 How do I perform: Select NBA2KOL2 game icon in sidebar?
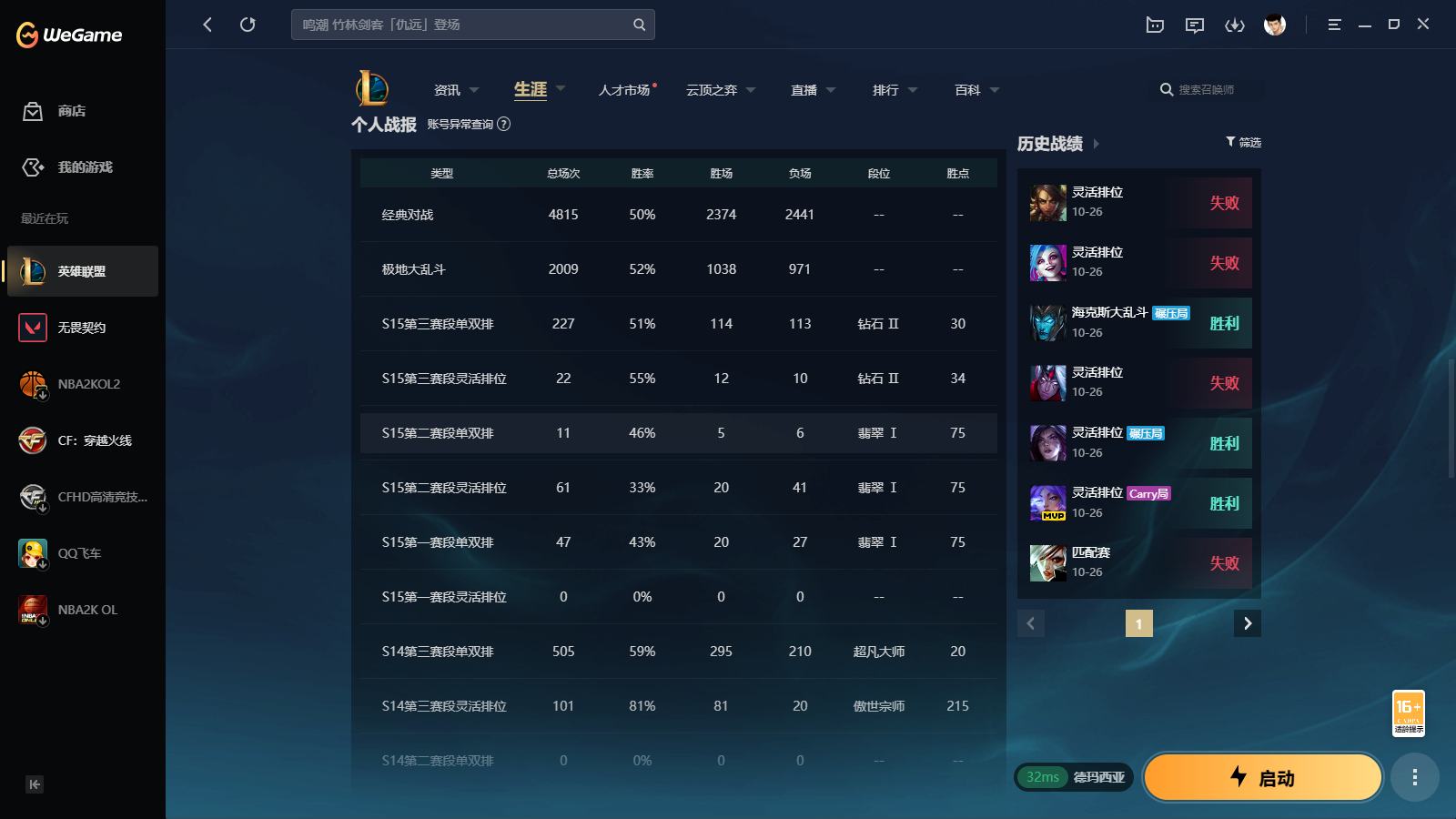pyautogui.click(x=33, y=384)
